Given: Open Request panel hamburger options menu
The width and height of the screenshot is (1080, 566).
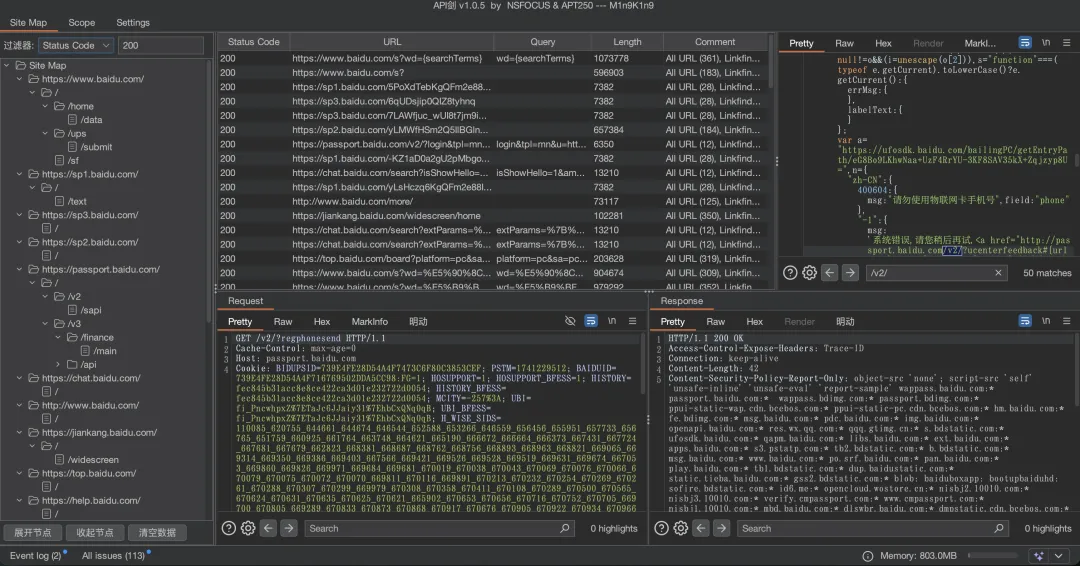Looking at the screenshot, I should click(632, 321).
